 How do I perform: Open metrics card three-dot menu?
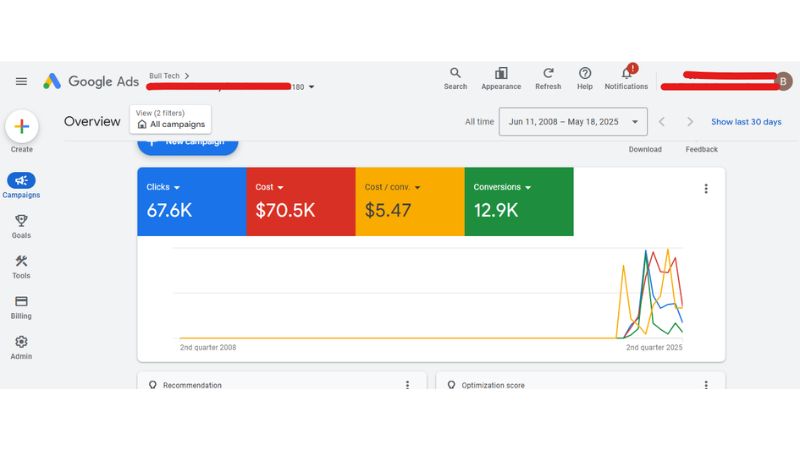706,189
